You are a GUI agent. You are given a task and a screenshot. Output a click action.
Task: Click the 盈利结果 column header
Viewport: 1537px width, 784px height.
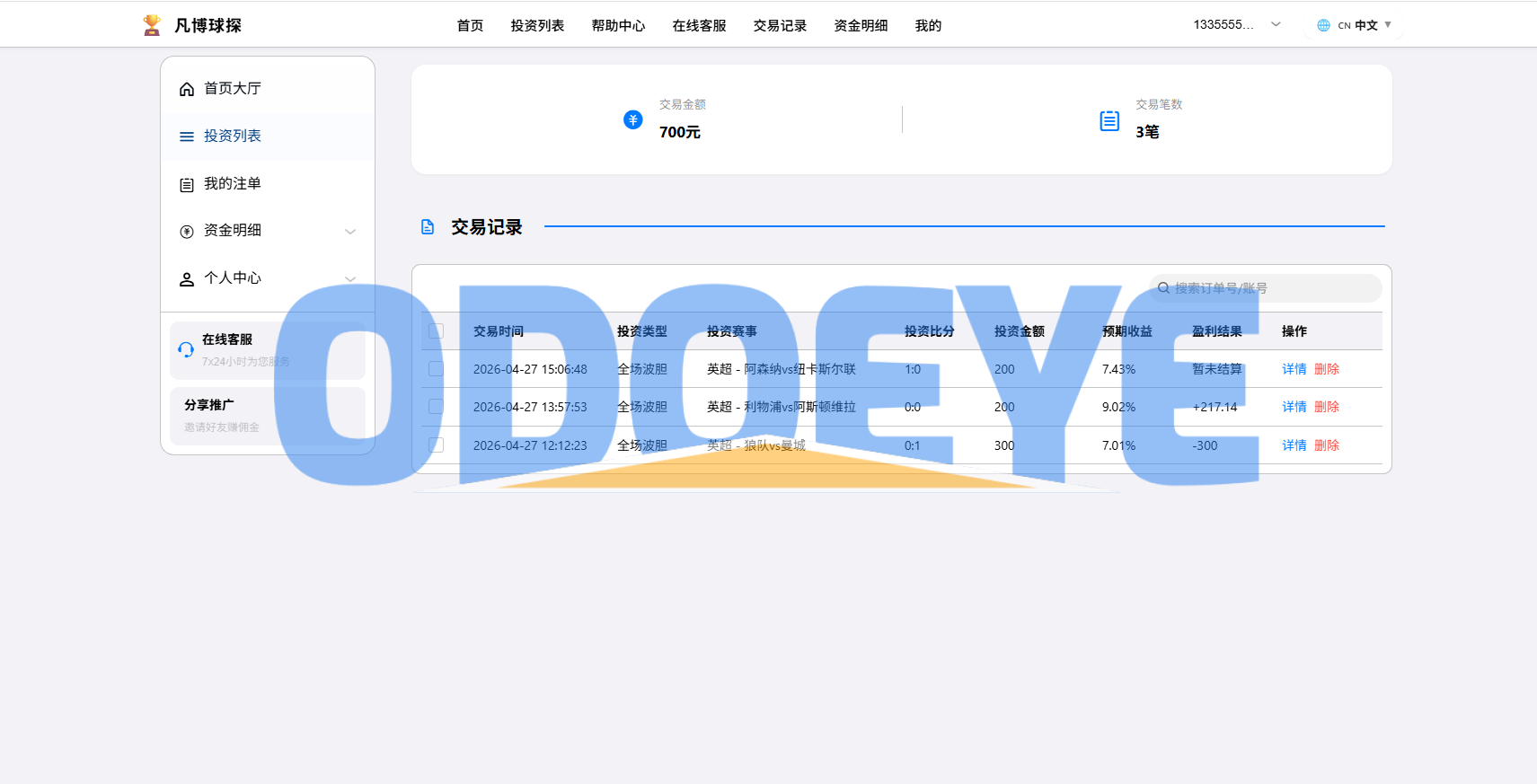pos(1217,331)
